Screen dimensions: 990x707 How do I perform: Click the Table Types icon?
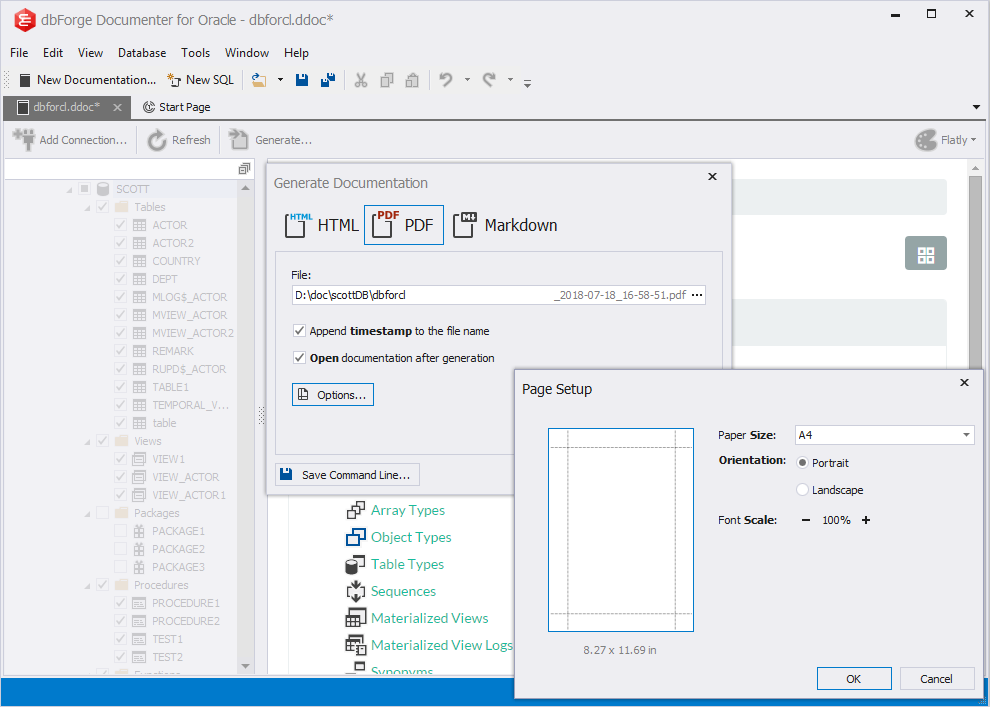click(x=355, y=564)
